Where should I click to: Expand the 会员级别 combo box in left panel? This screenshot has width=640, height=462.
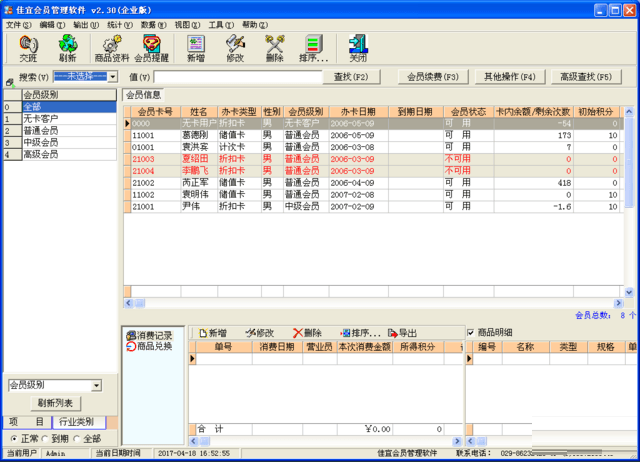pos(96,385)
